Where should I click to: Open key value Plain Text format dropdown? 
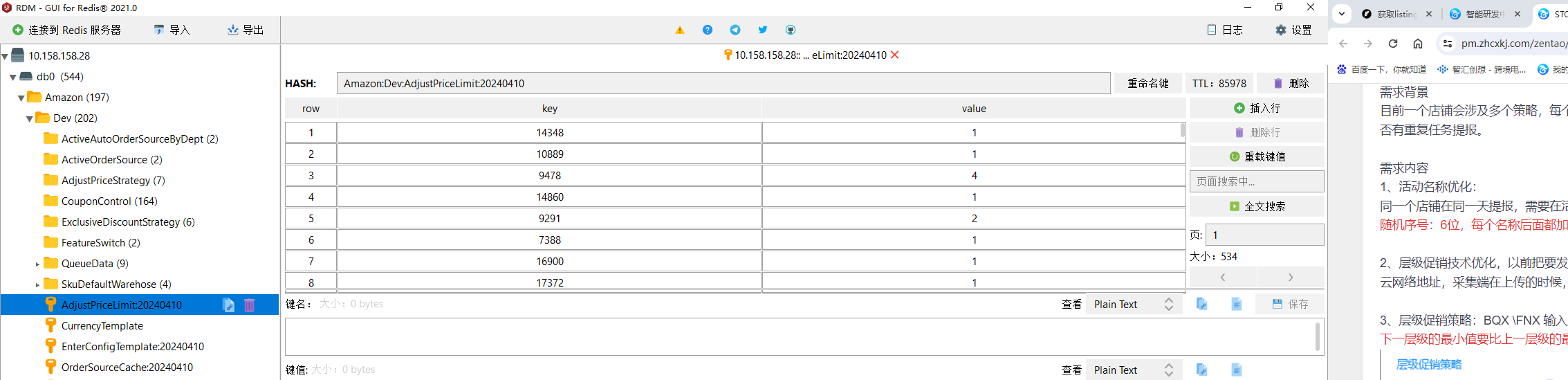(1134, 370)
